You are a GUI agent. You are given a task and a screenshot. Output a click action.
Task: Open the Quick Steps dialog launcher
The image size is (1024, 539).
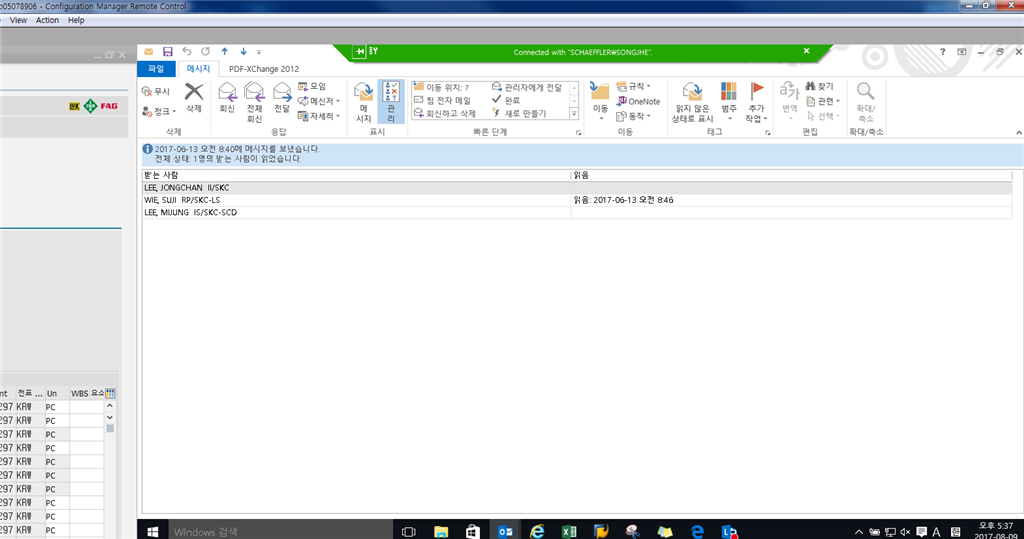[x=578, y=133]
